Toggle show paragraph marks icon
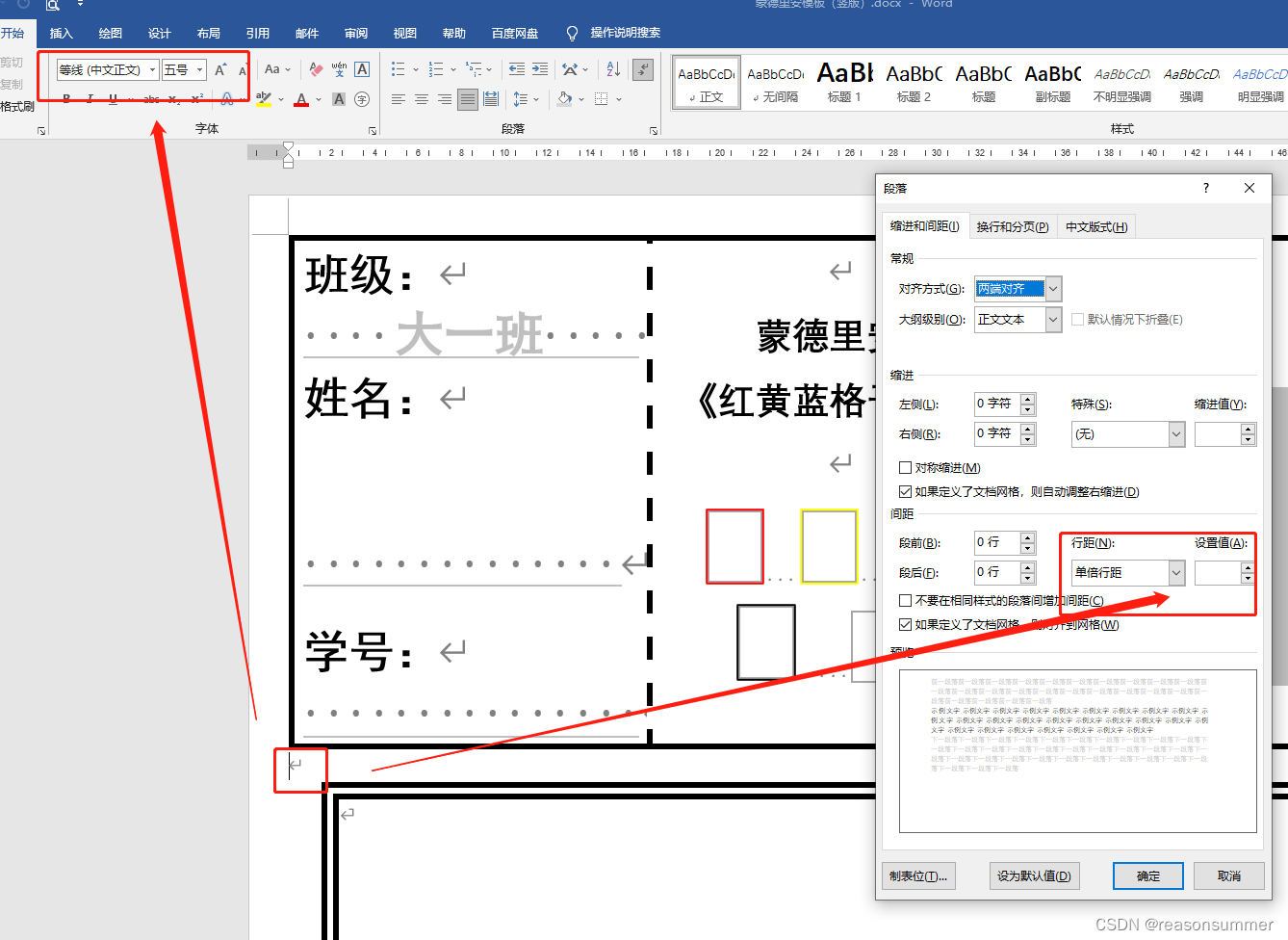 click(643, 69)
